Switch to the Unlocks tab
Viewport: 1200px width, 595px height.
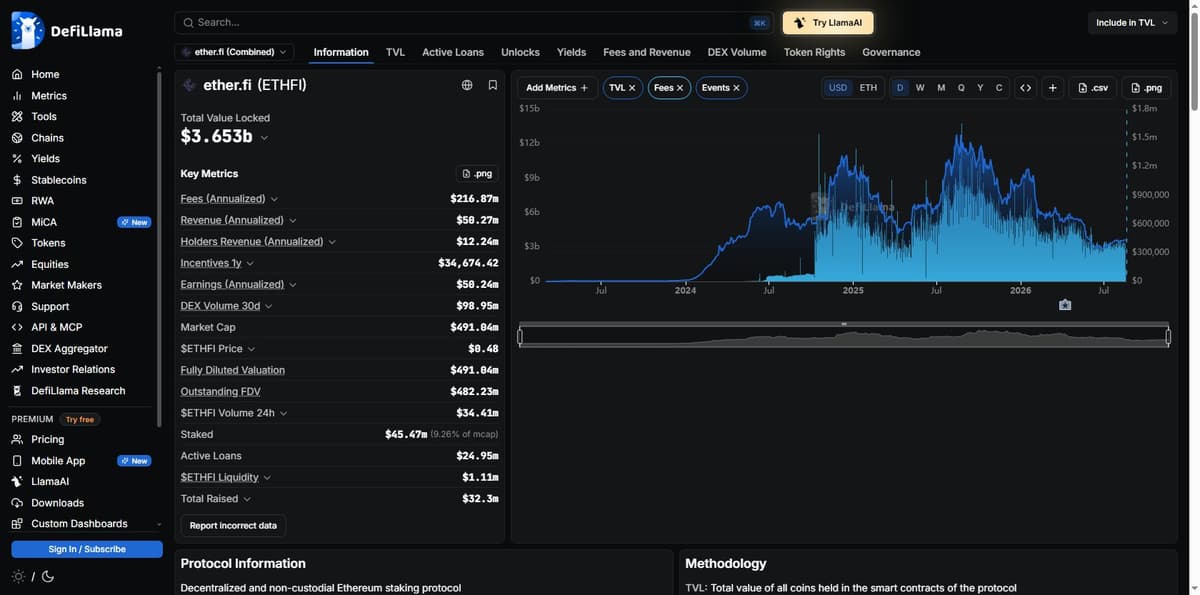520,52
